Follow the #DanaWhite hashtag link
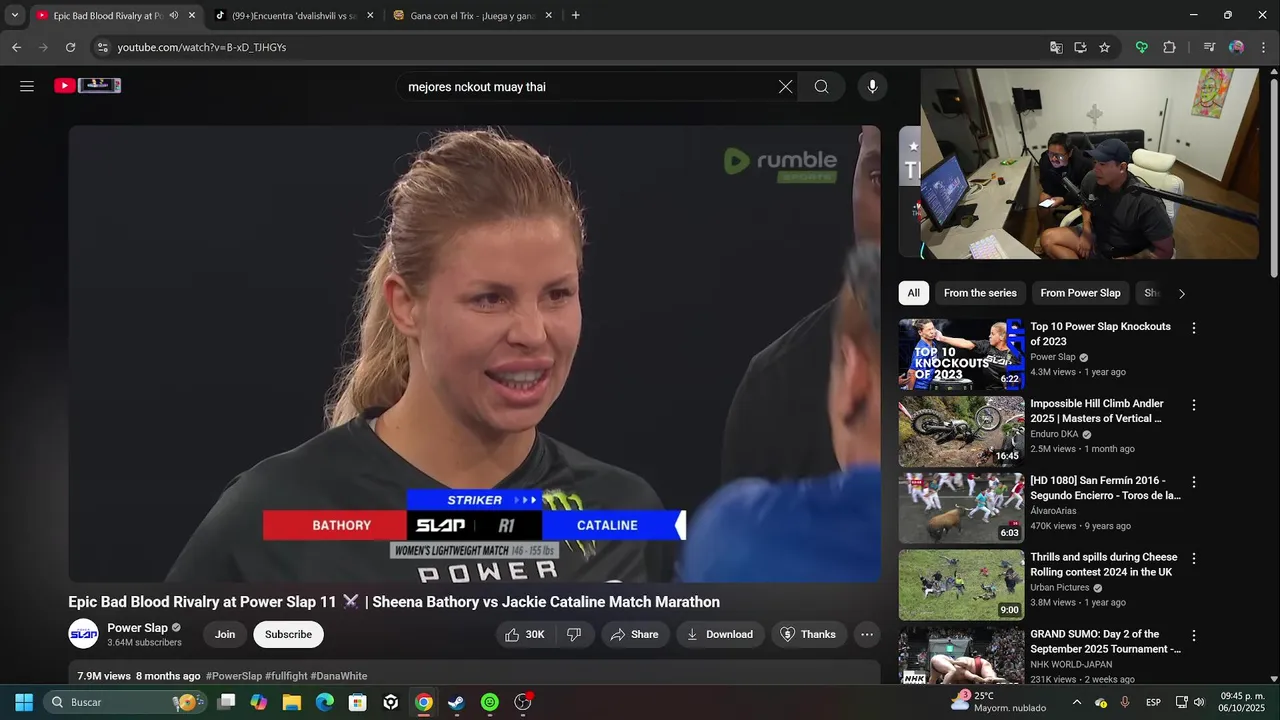Viewport: 1280px width, 720px height. (339, 676)
